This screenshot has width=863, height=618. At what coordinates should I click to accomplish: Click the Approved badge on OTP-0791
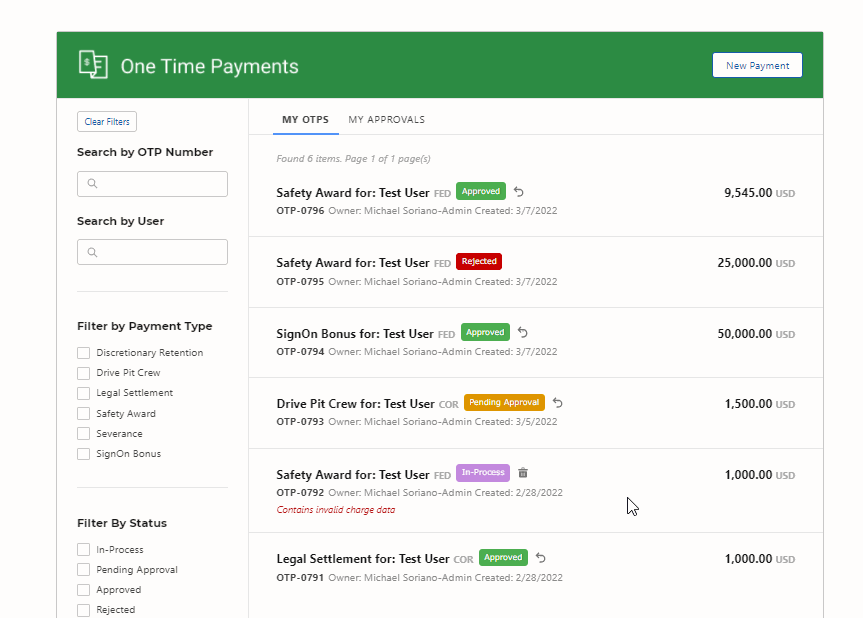coord(503,557)
